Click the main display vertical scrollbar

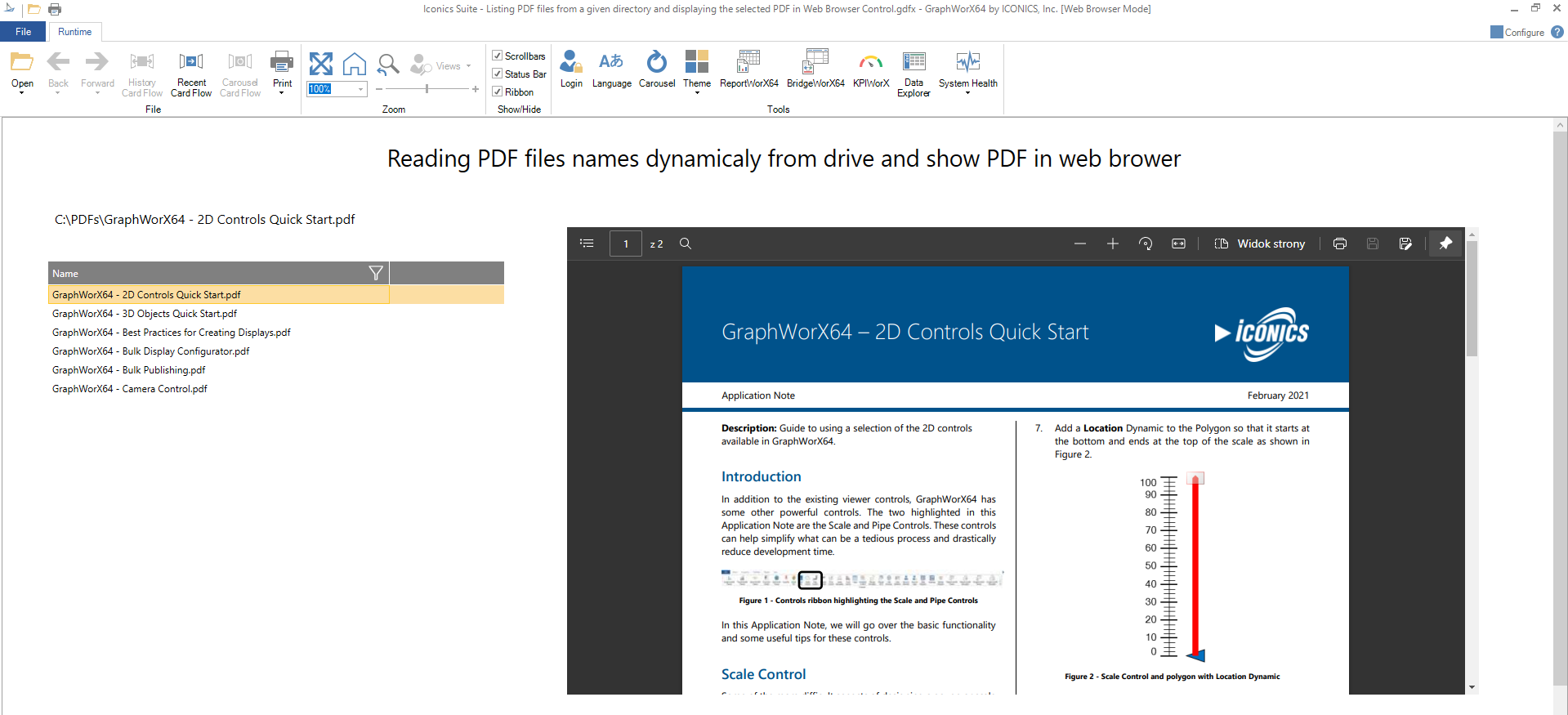[x=1560, y=409]
